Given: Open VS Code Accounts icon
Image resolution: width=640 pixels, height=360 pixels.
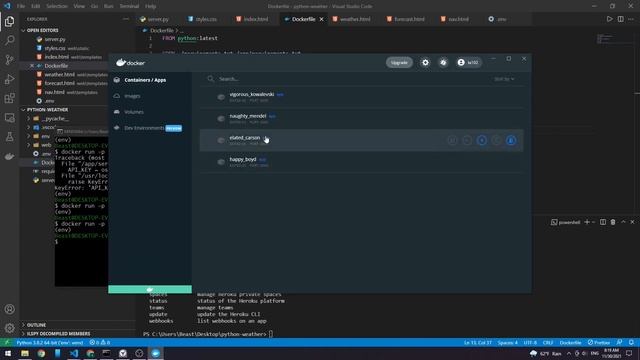Looking at the screenshot, I should point(9,309).
